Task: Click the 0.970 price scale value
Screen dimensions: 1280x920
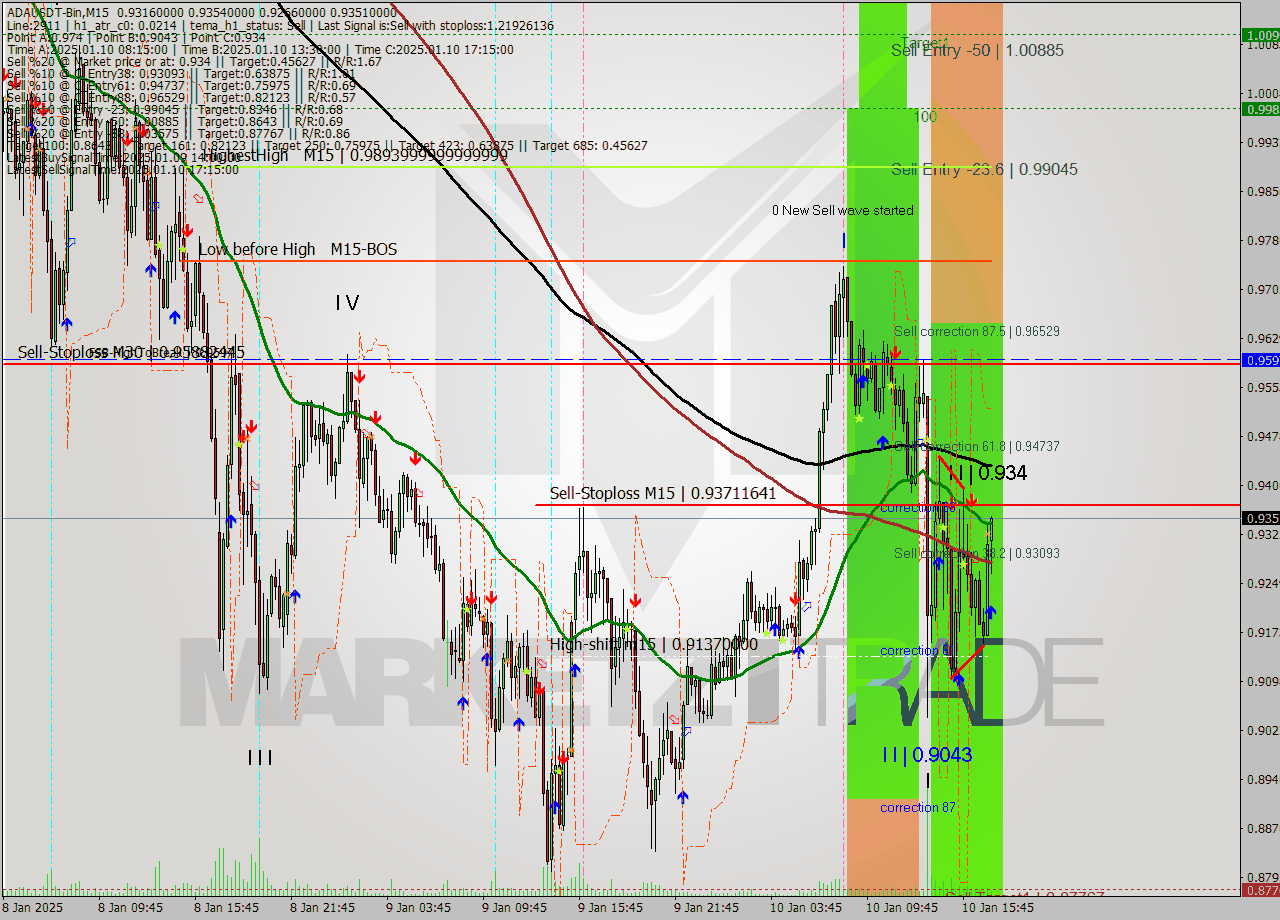Action: click(1263, 289)
